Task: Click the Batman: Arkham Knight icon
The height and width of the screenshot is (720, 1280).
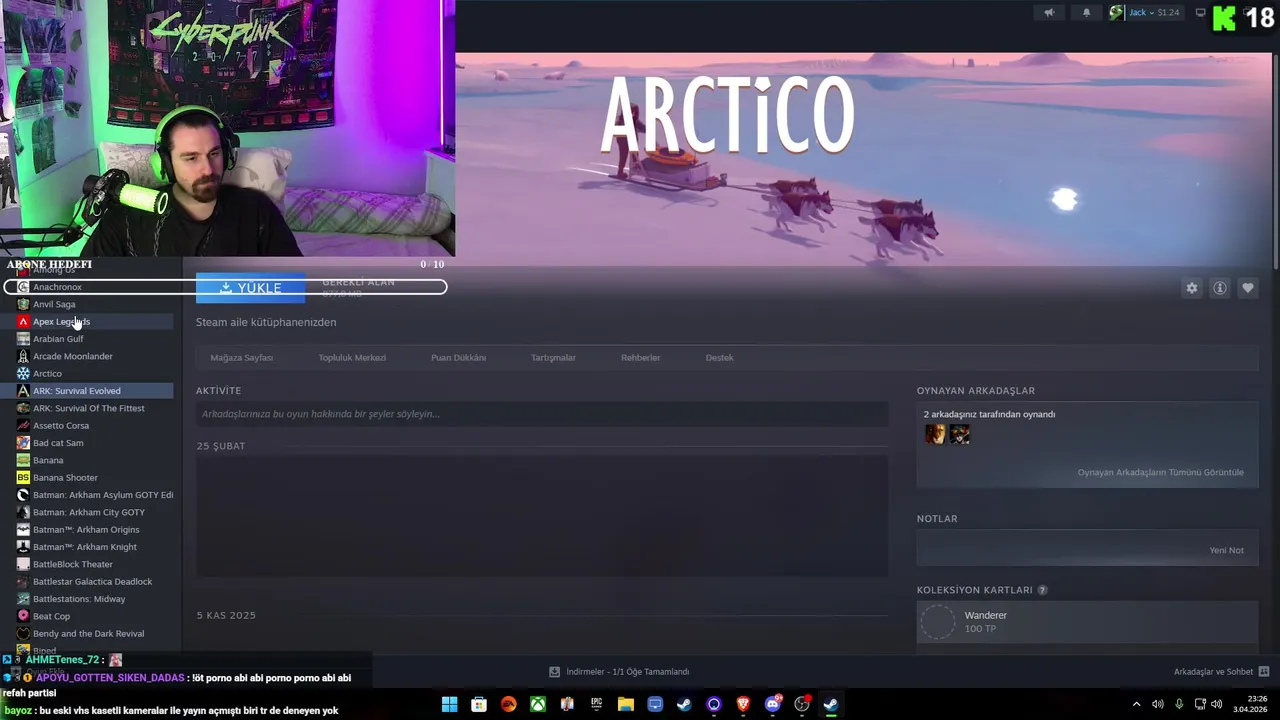Action: coord(23,547)
